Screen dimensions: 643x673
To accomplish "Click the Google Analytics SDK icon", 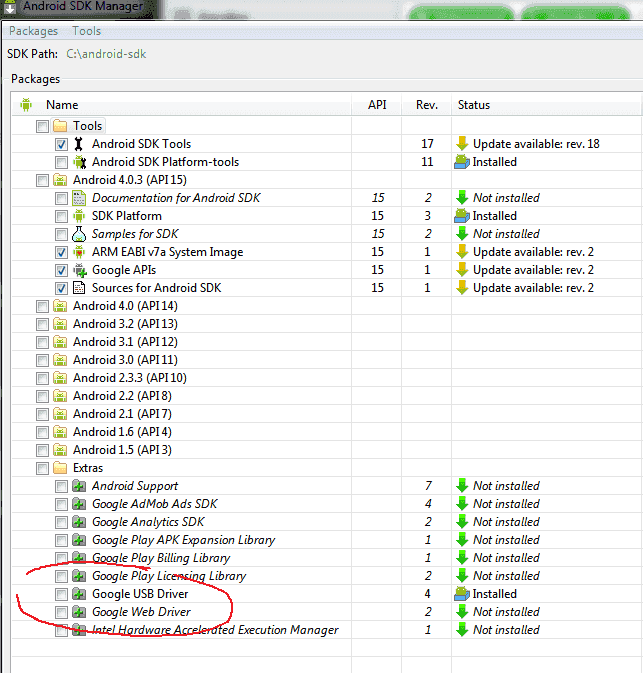I will click(x=79, y=522).
